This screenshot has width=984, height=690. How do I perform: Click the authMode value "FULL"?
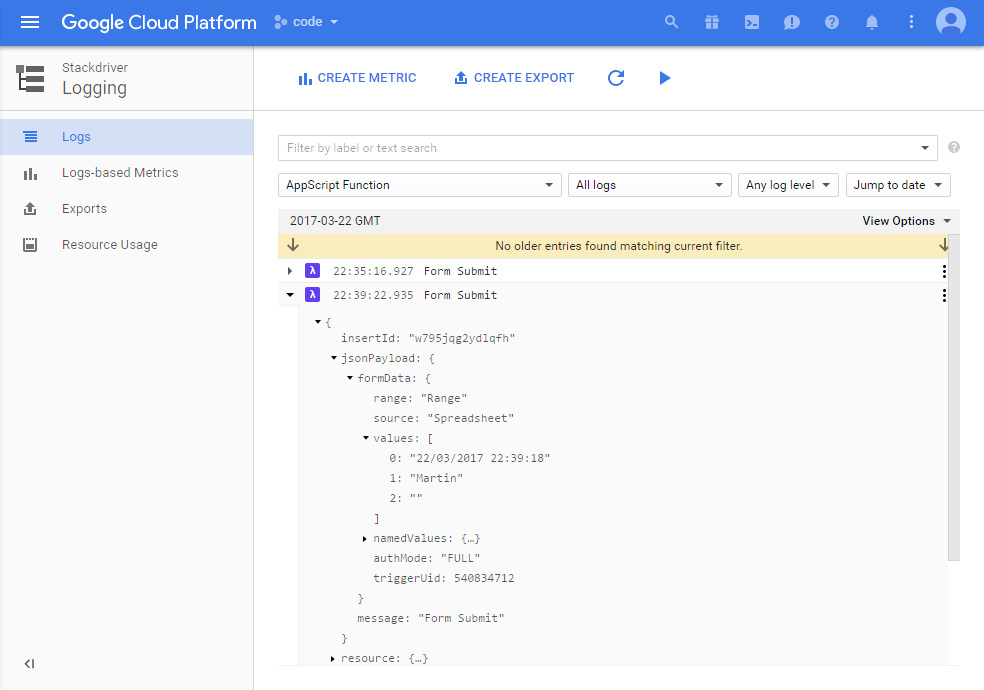click(x=460, y=558)
